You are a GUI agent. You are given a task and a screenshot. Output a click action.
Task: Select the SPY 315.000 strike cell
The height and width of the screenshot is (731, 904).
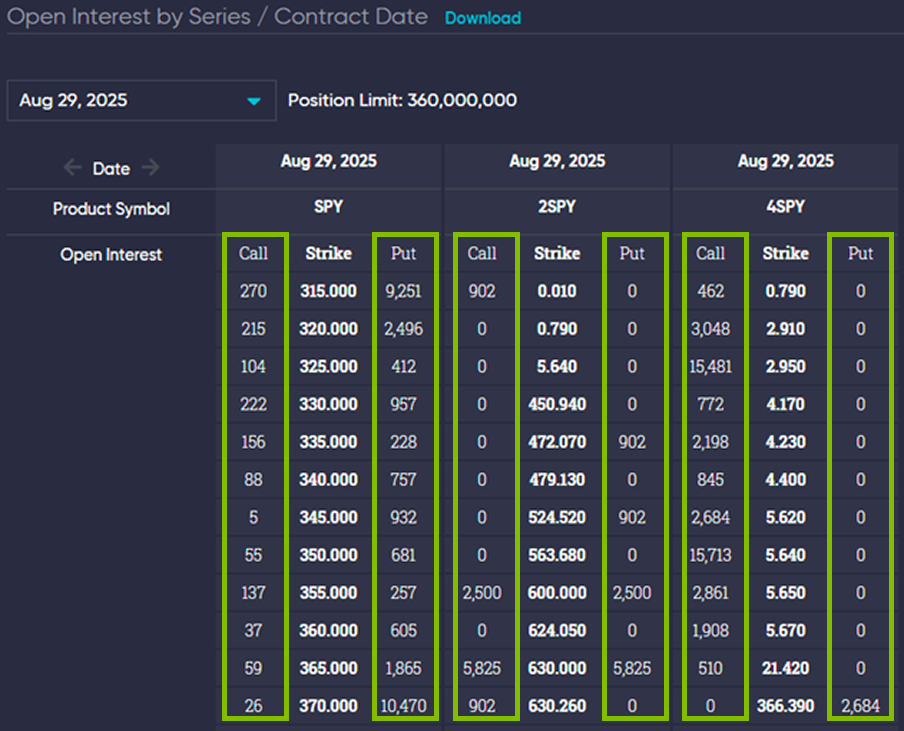(x=328, y=291)
